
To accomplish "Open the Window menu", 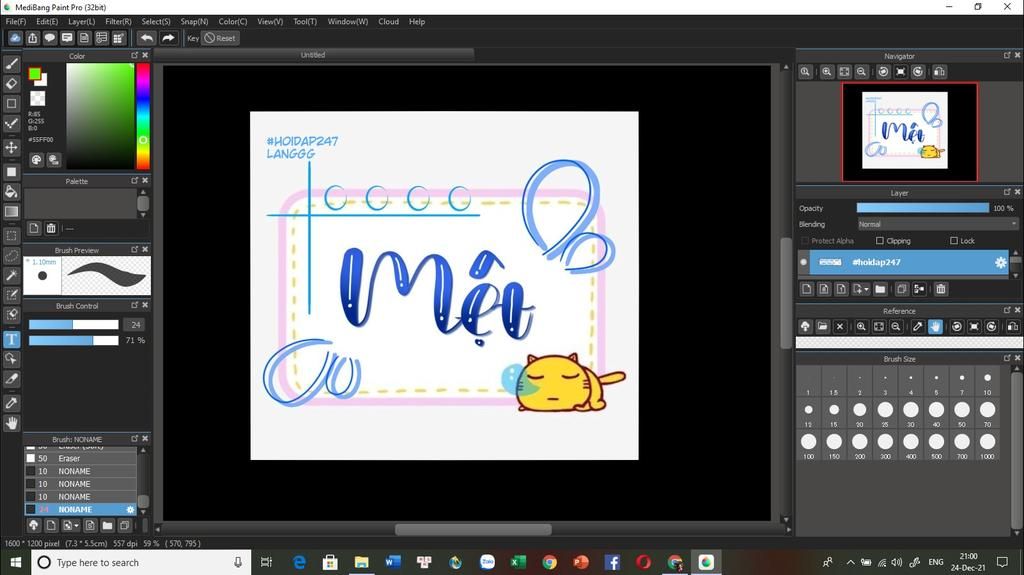I will tap(347, 22).
